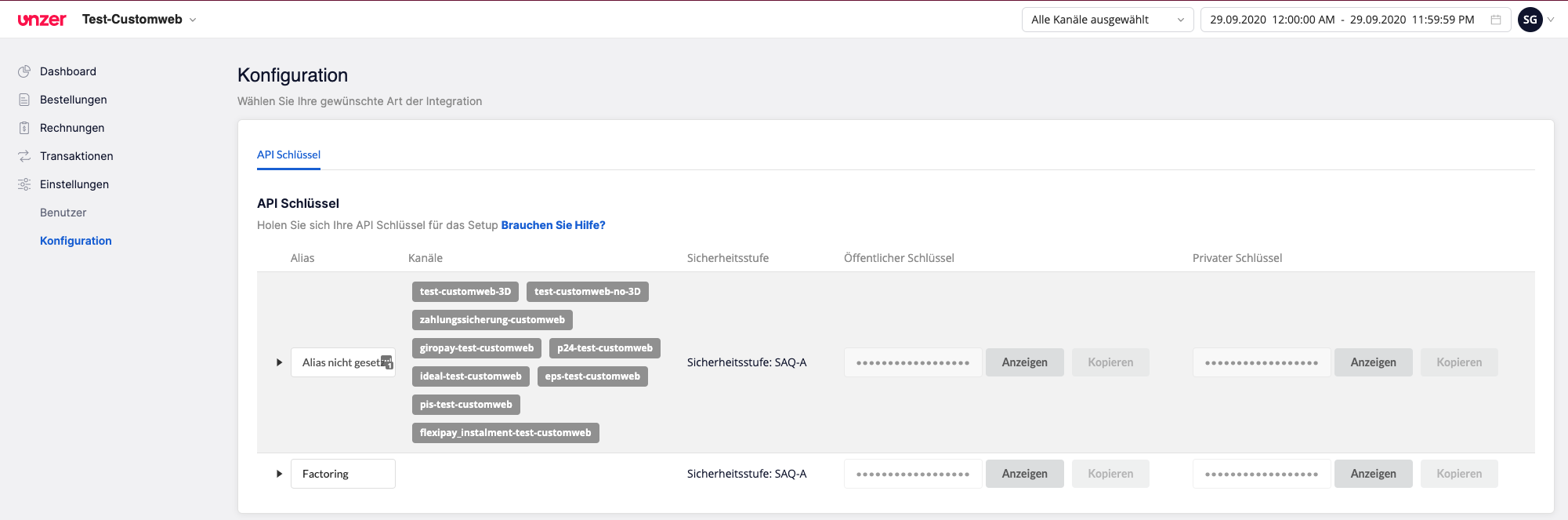This screenshot has width=1568, height=520.
Task: Click the Factoring alias input field
Action: click(x=342, y=474)
